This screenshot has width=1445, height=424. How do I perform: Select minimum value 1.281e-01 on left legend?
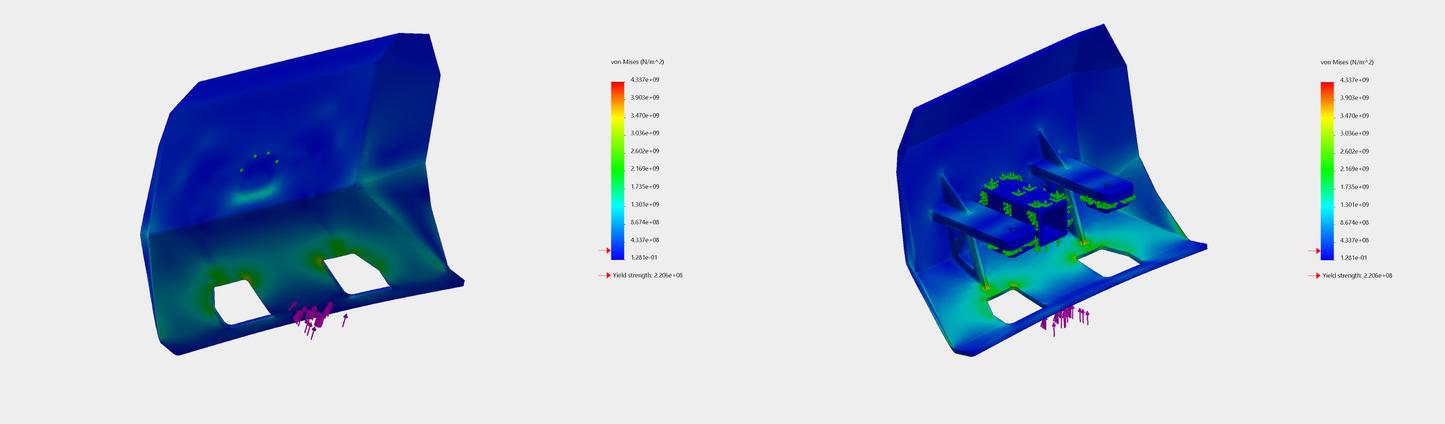tap(644, 258)
